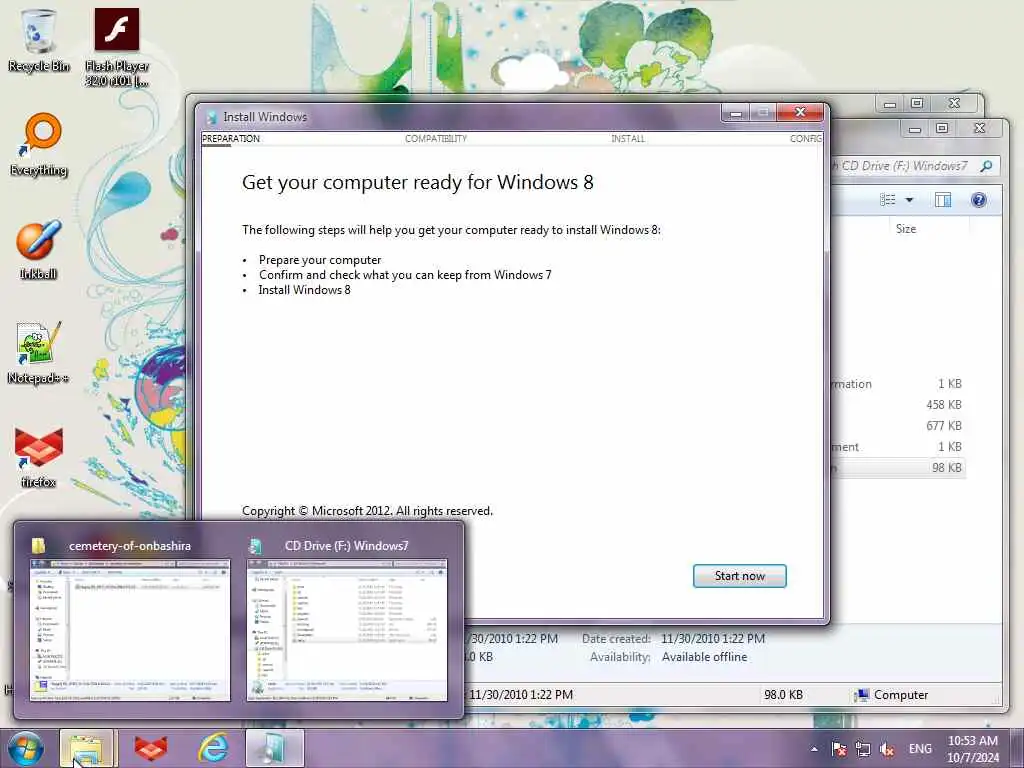
Task: Click the INSTALL step label in installer
Action: 628,138
